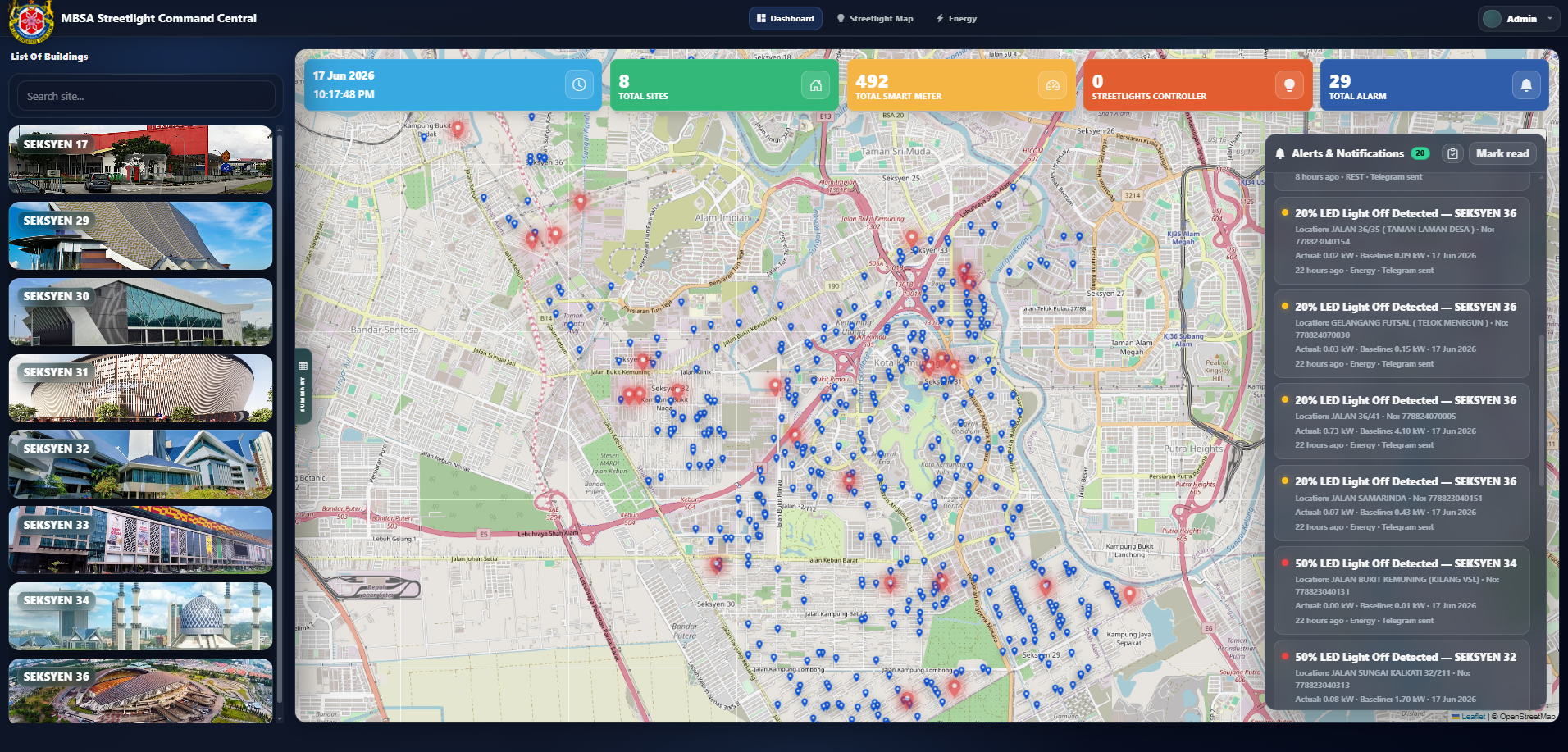
Task: Click red alarm marker on Jalan Johan Setia road
Action: pos(718,564)
